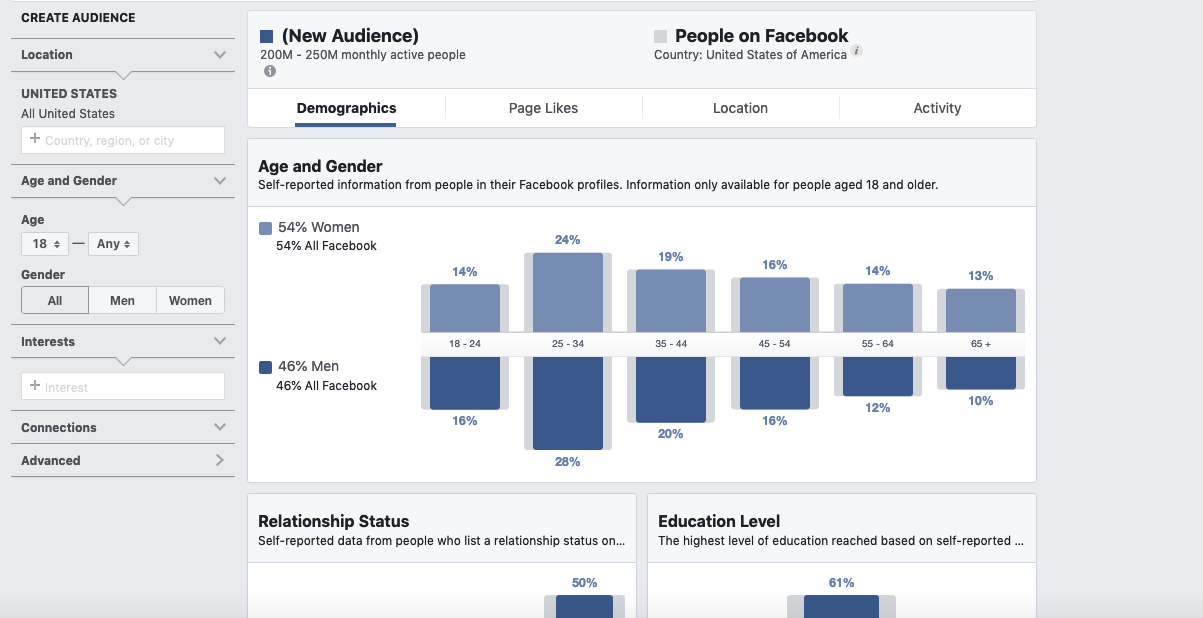Click the plus icon in the location field
The height and width of the screenshot is (618, 1203).
point(37,139)
